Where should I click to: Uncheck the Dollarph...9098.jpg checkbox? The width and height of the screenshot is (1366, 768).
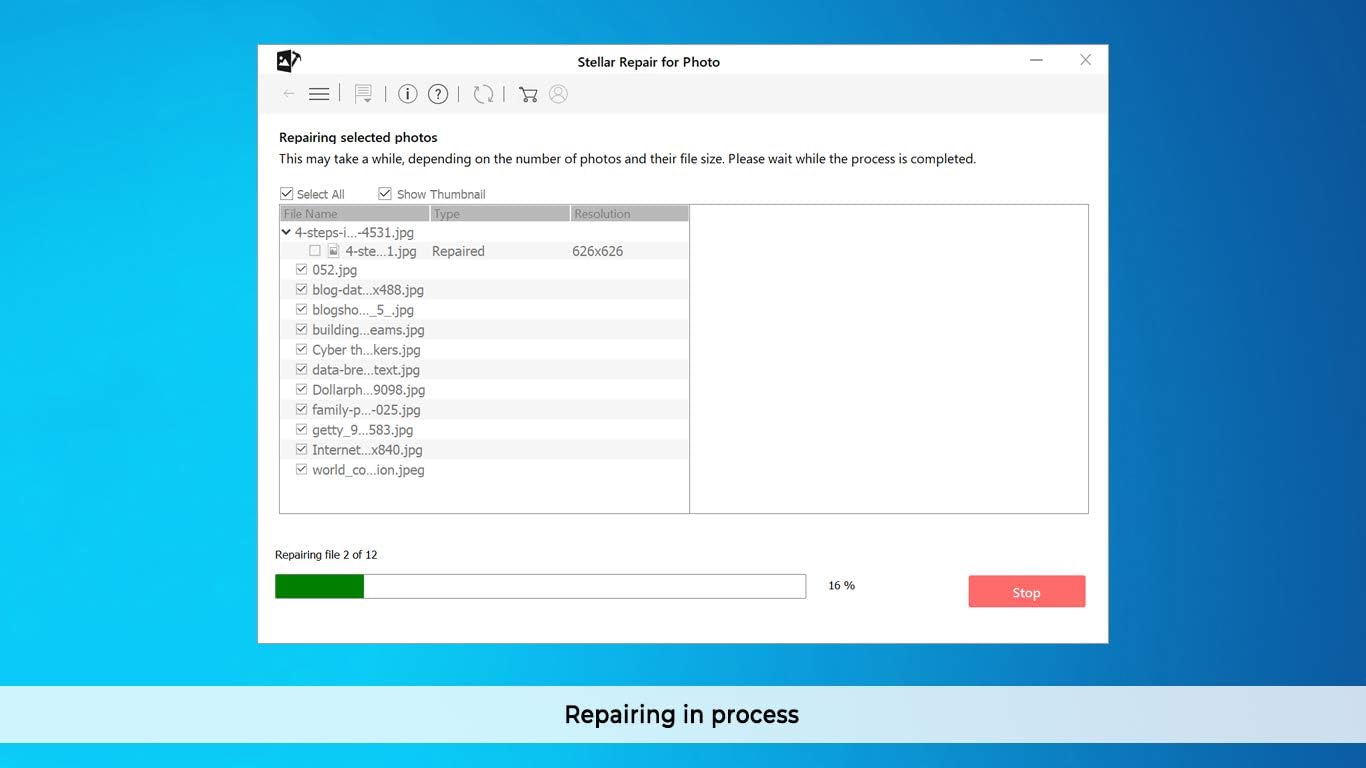pos(301,390)
